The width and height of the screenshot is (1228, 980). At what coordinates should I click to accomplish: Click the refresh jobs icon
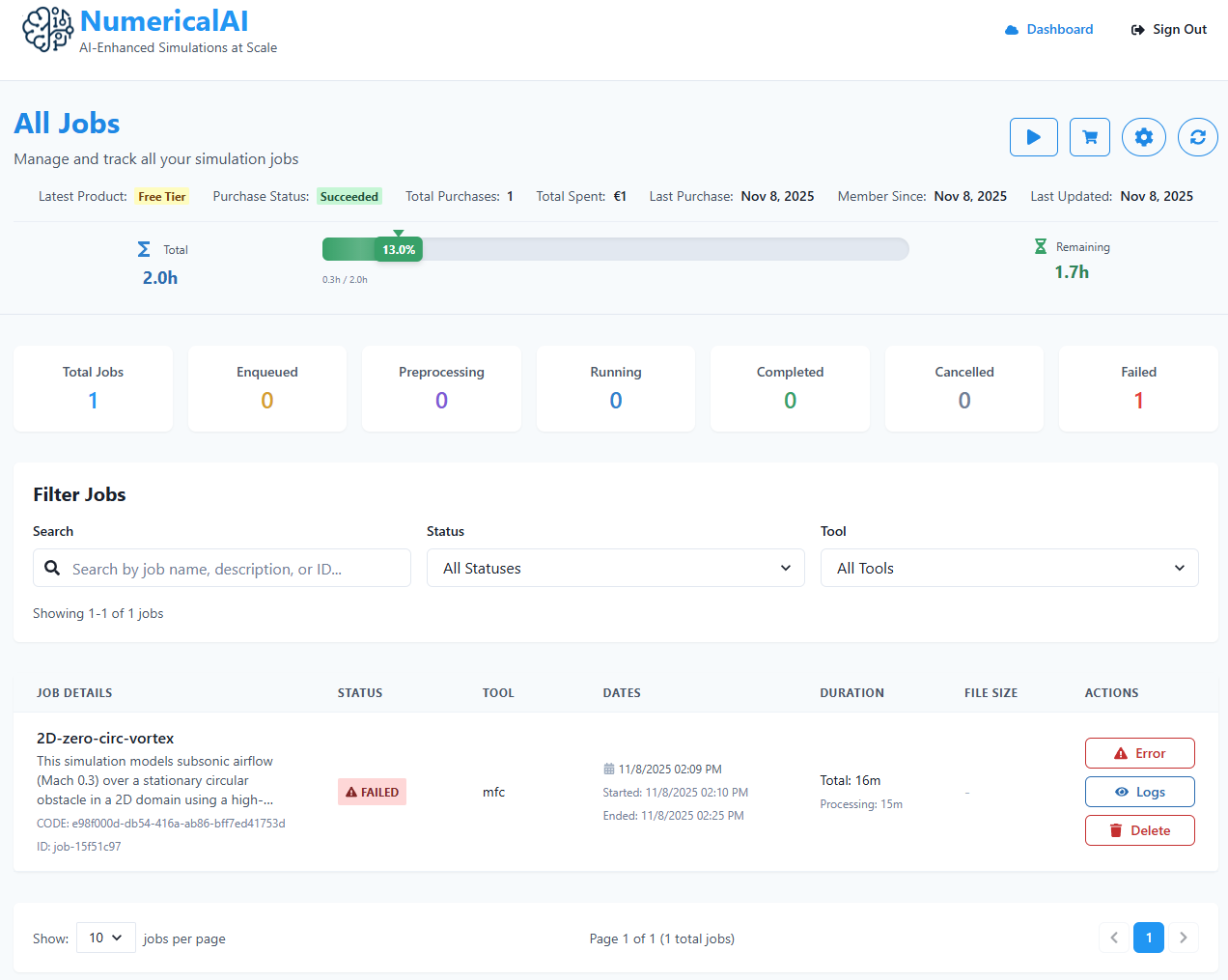click(1198, 137)
